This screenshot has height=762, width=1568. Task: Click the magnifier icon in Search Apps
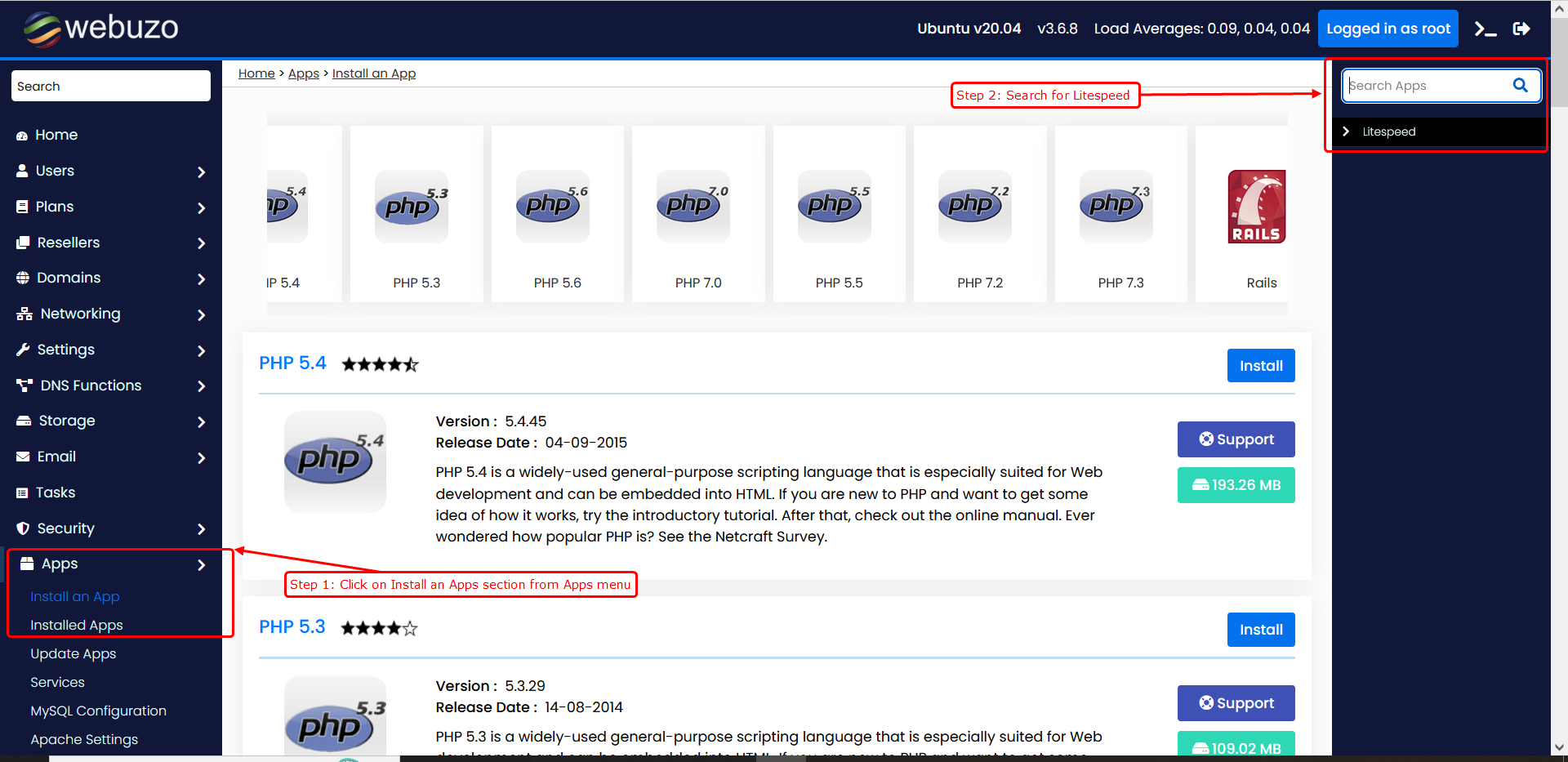coord(1520,85)
